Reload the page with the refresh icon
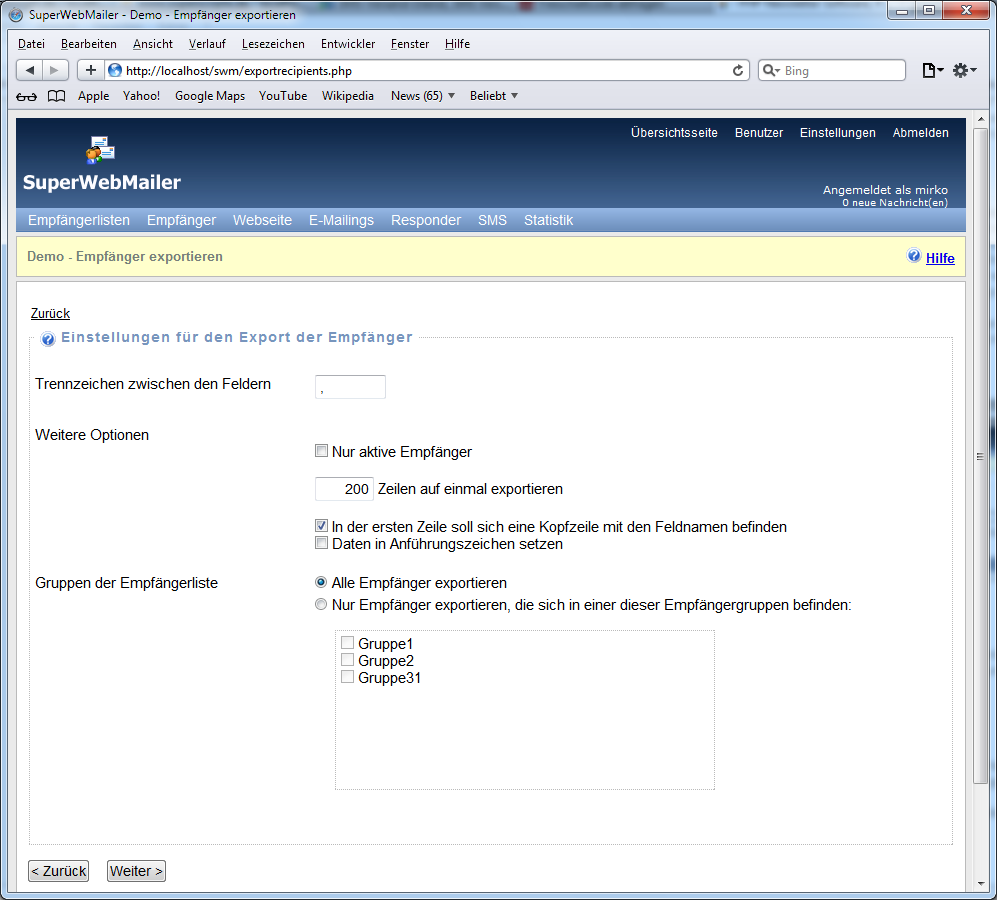The width and height of the screenshot is (997, 900). tap(738, 70)
